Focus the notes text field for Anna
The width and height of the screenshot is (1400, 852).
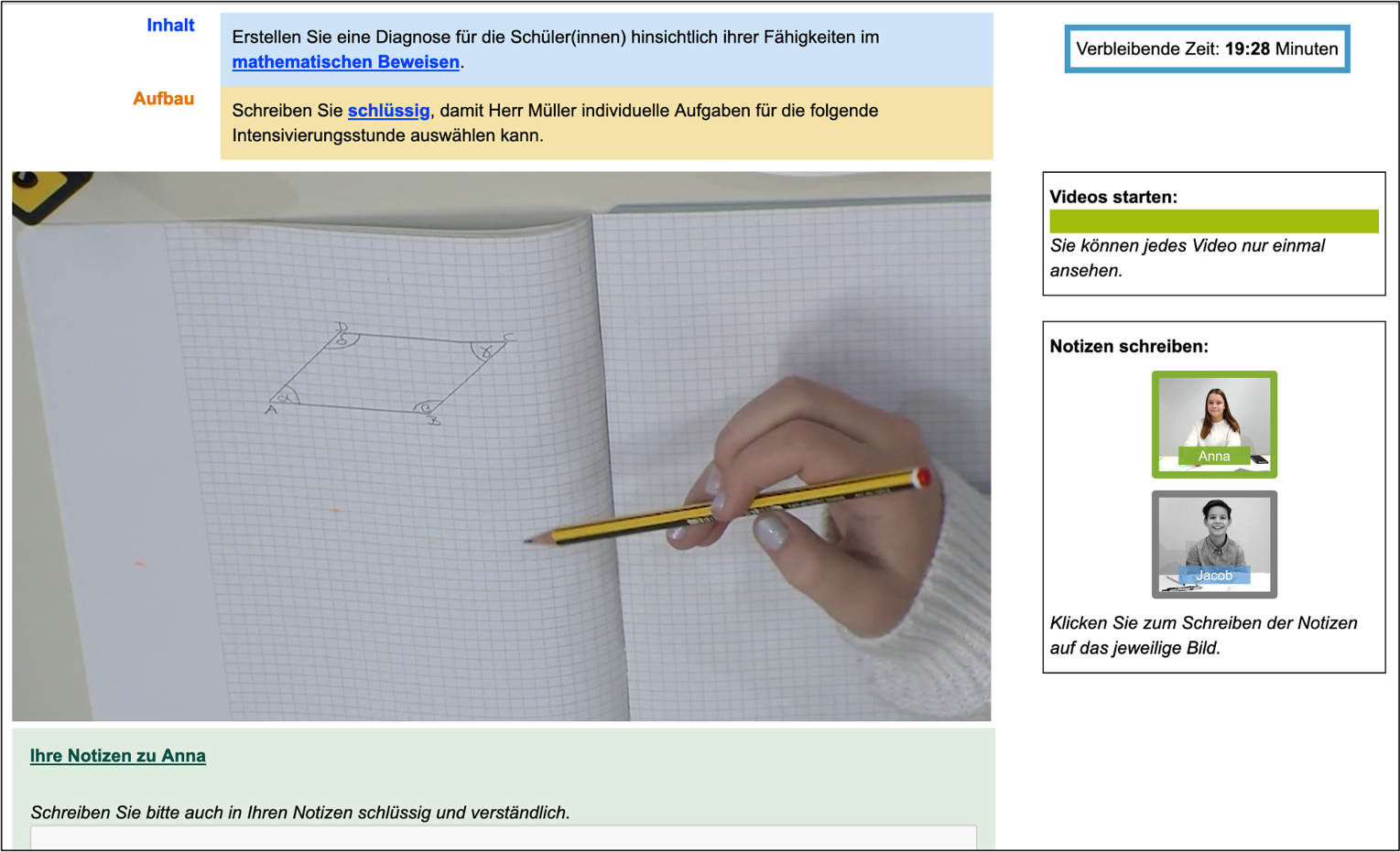tap(503, 837)
